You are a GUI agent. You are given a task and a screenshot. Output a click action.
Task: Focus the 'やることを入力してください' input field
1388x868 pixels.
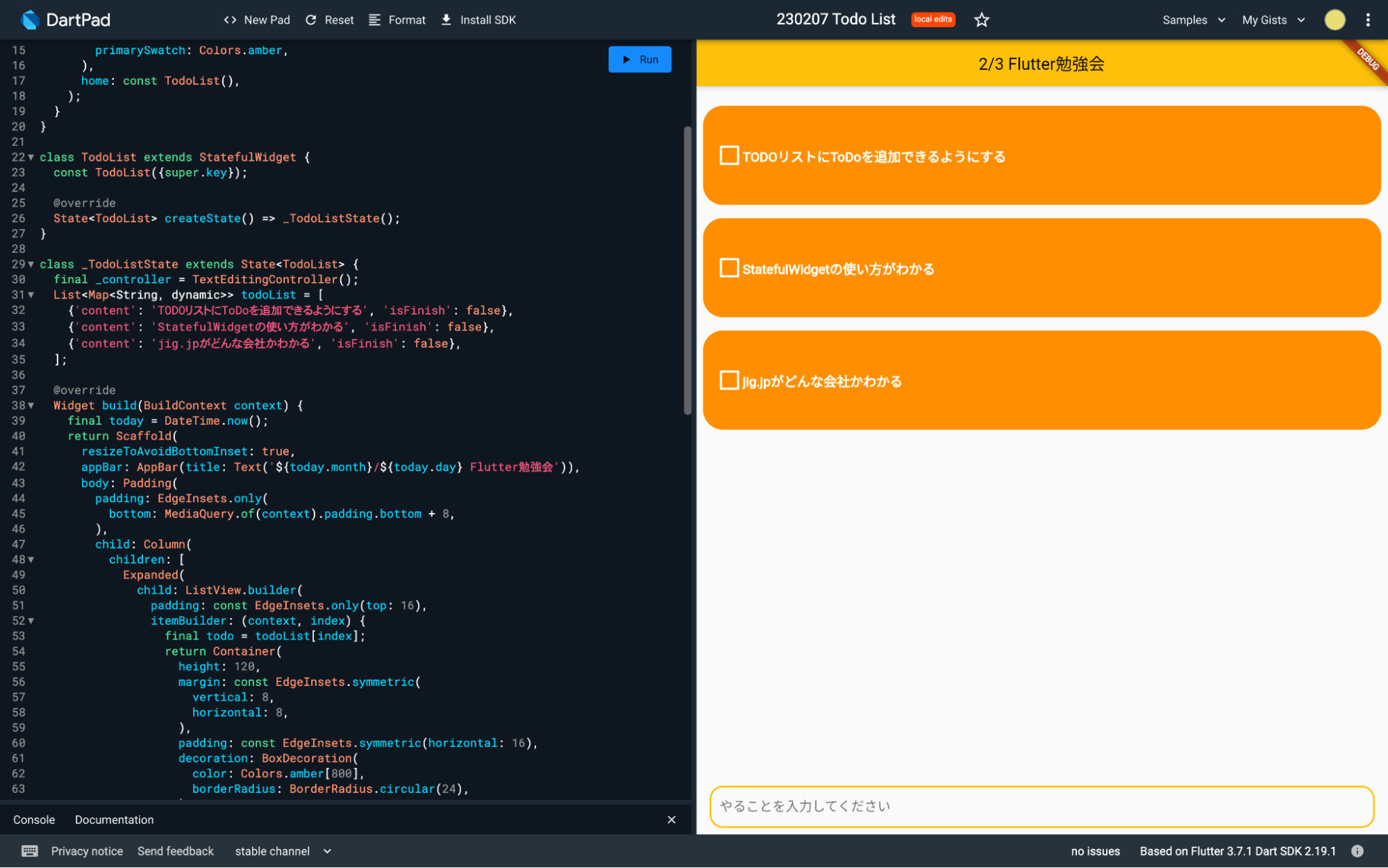click(1042, 806)
